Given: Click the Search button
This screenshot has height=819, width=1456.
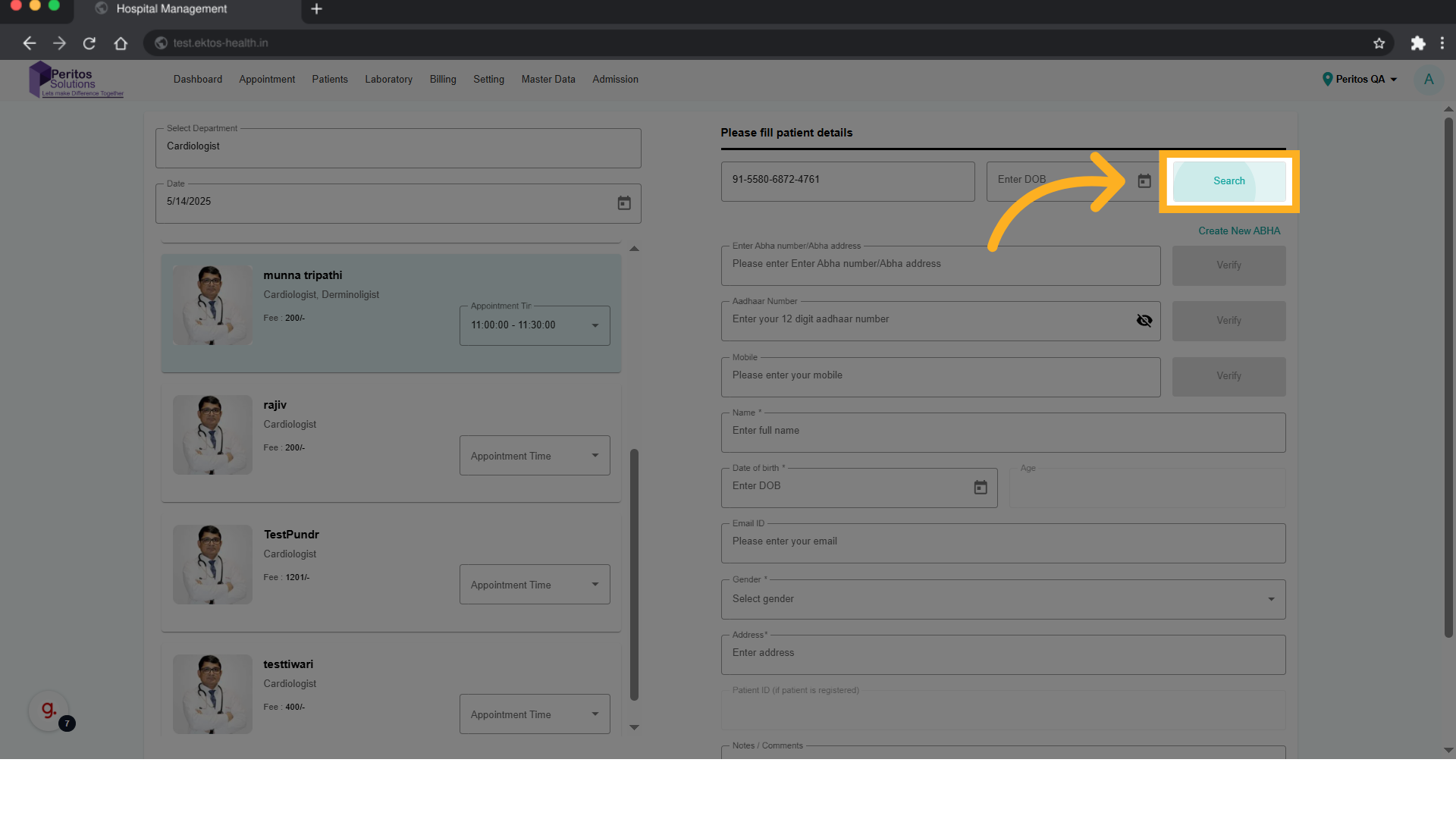Looking at the screenshot, I should click(1228, 181).
